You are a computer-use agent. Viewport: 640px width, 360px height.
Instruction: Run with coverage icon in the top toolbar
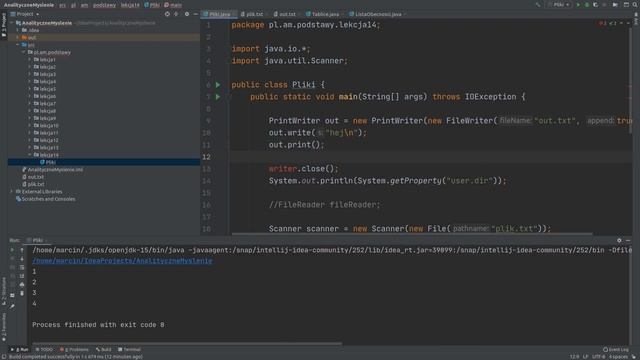[596, 5]
